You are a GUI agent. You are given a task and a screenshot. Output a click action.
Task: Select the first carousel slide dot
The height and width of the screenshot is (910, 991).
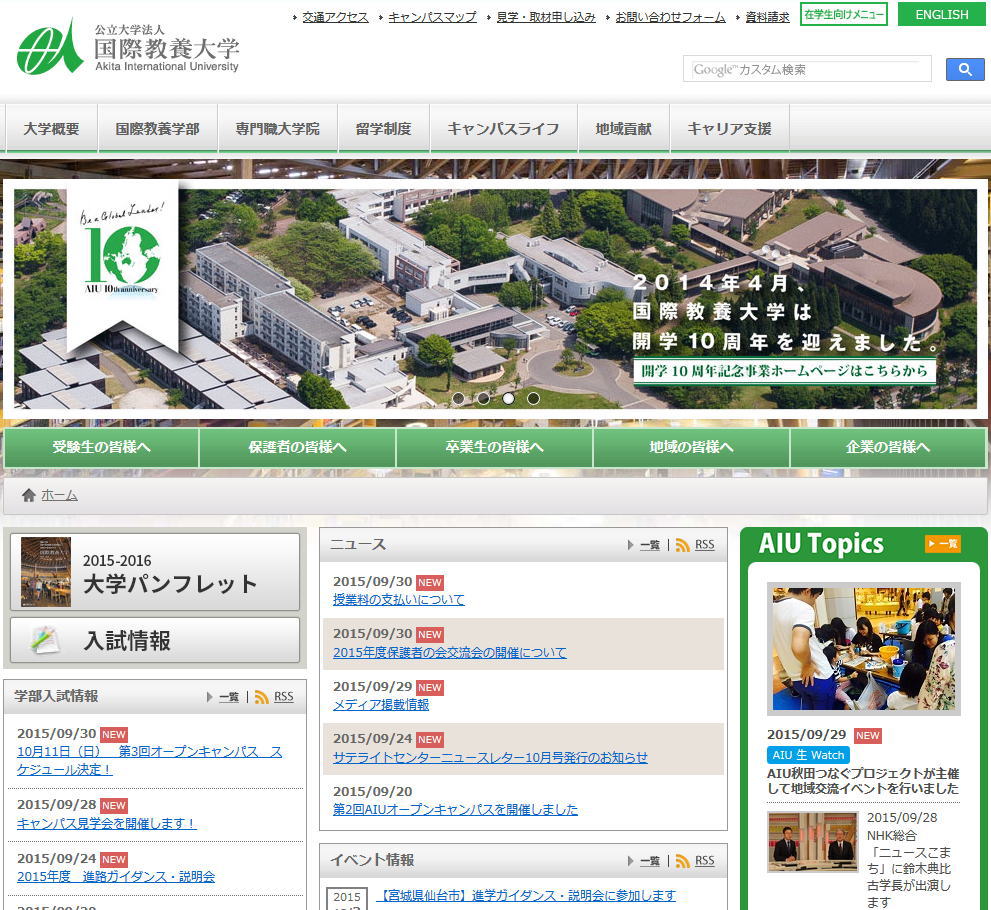pos(458,398)
